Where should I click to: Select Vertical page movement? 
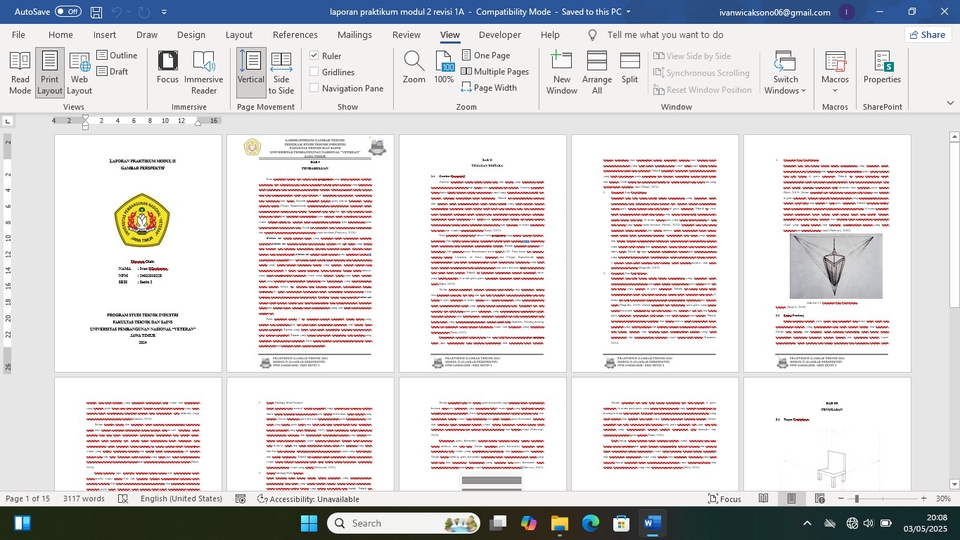click(x=250, y=73)
